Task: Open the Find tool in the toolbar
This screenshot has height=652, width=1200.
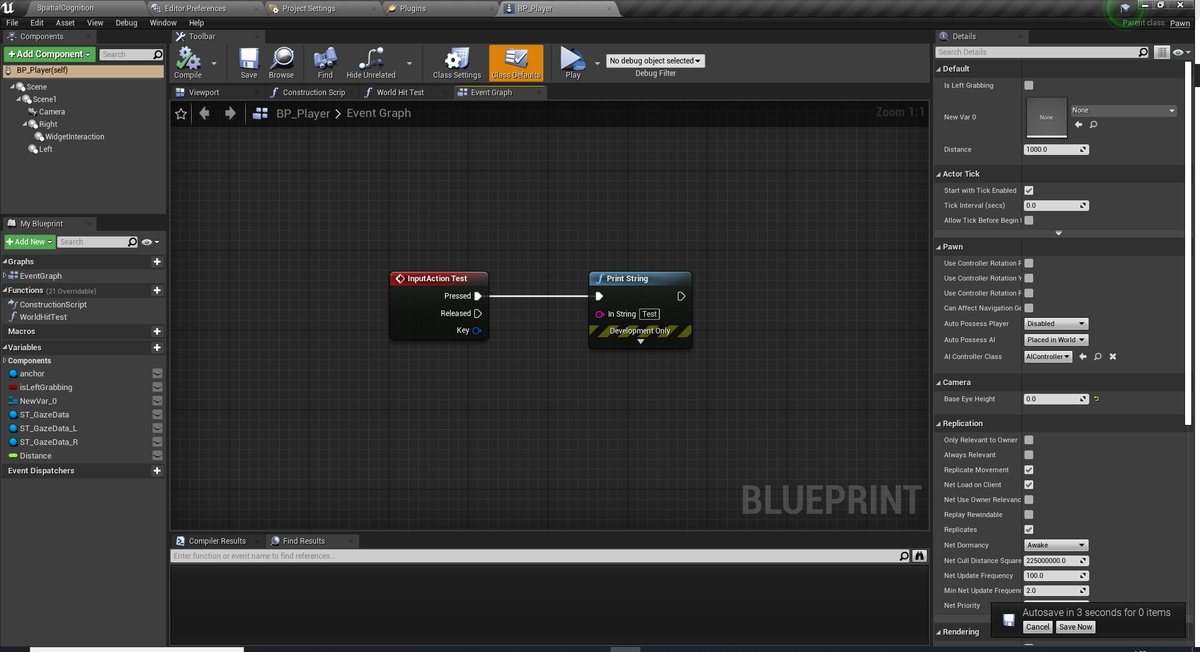Action: 325,63
